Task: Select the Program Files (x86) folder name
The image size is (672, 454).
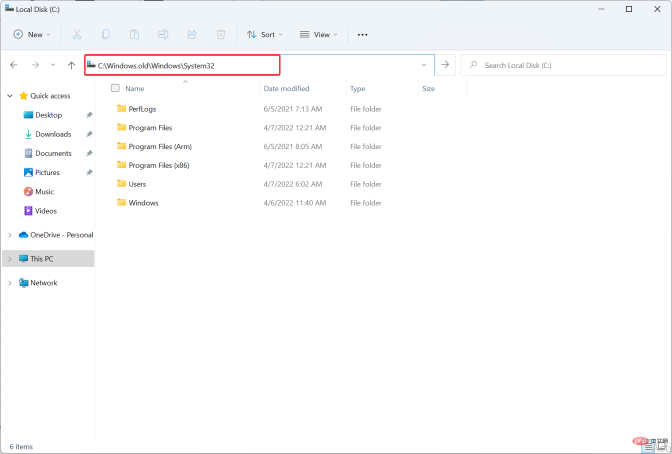Action: click(x=159, y=165)
